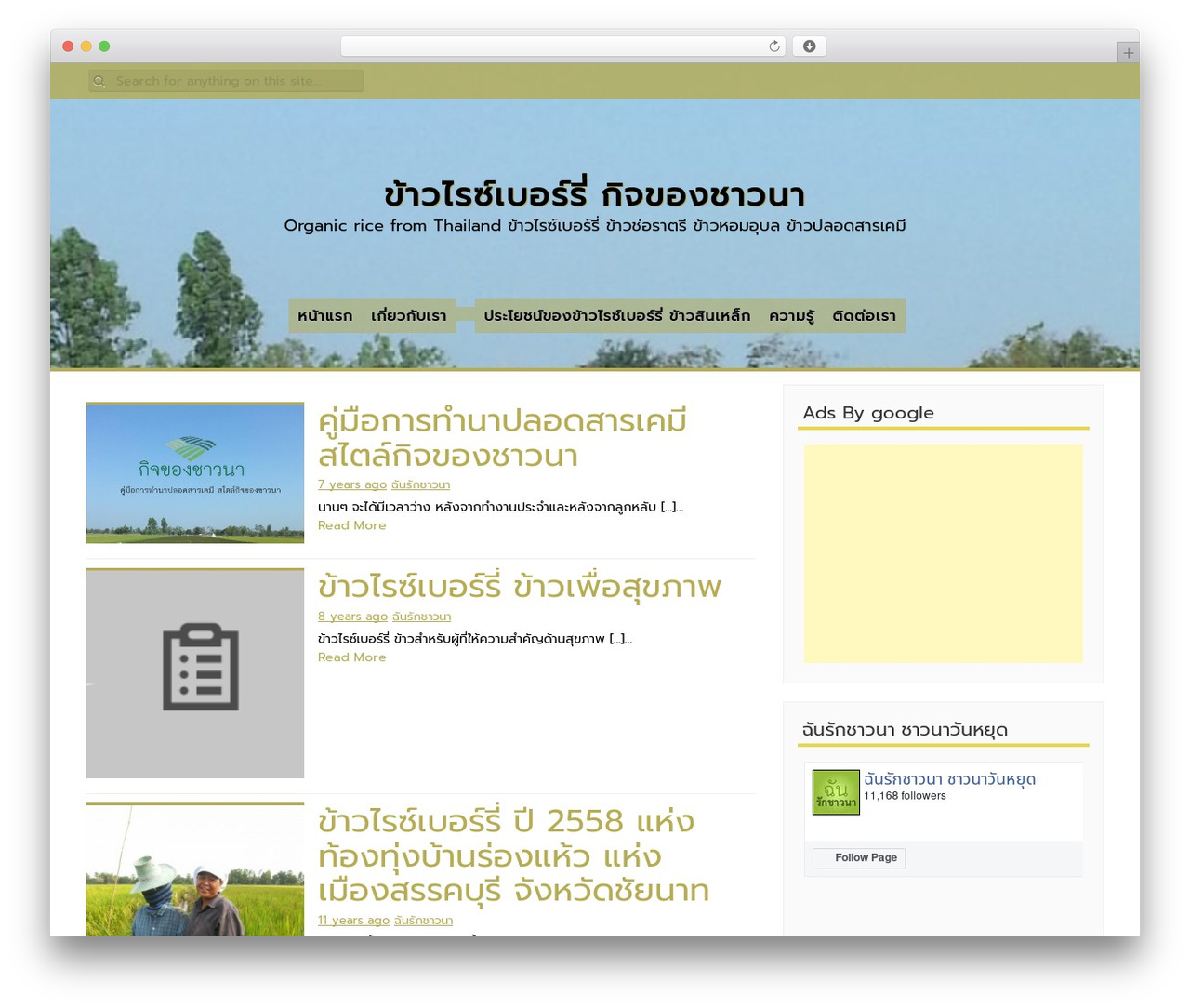Open ประโยชน์ของข้าวไรซ์เบอร์รี่ ข้าวสินเหล็ก menu item
Screen dimensions: 1190x1008
[x=617, y=316]
